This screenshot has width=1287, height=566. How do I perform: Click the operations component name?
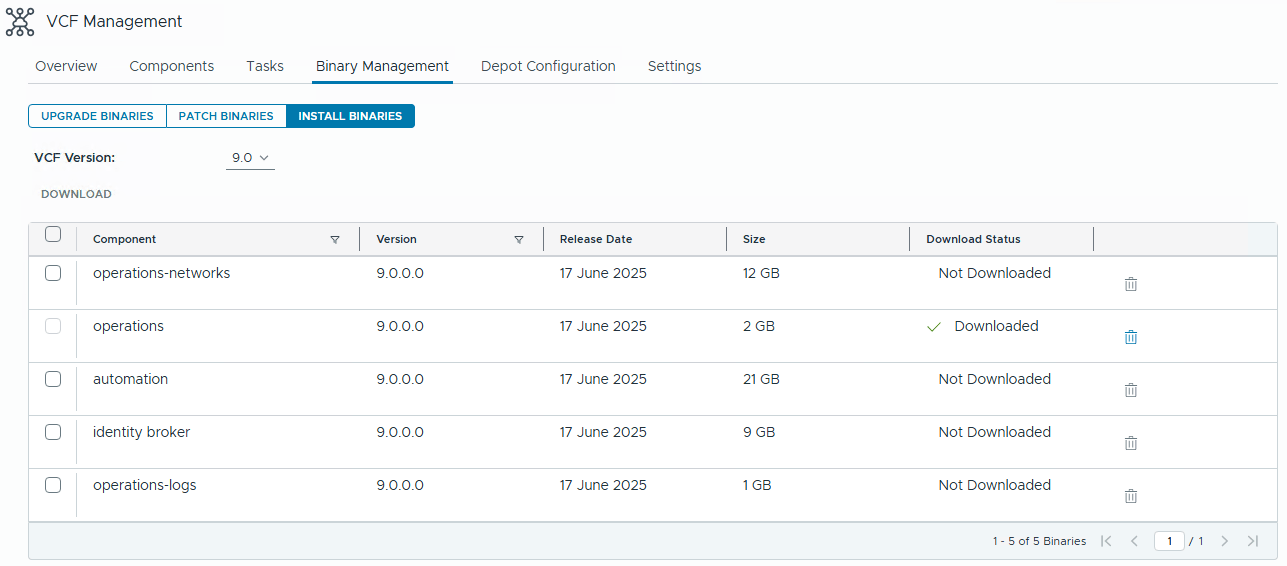pyautogui.click(x=128, y=326)
